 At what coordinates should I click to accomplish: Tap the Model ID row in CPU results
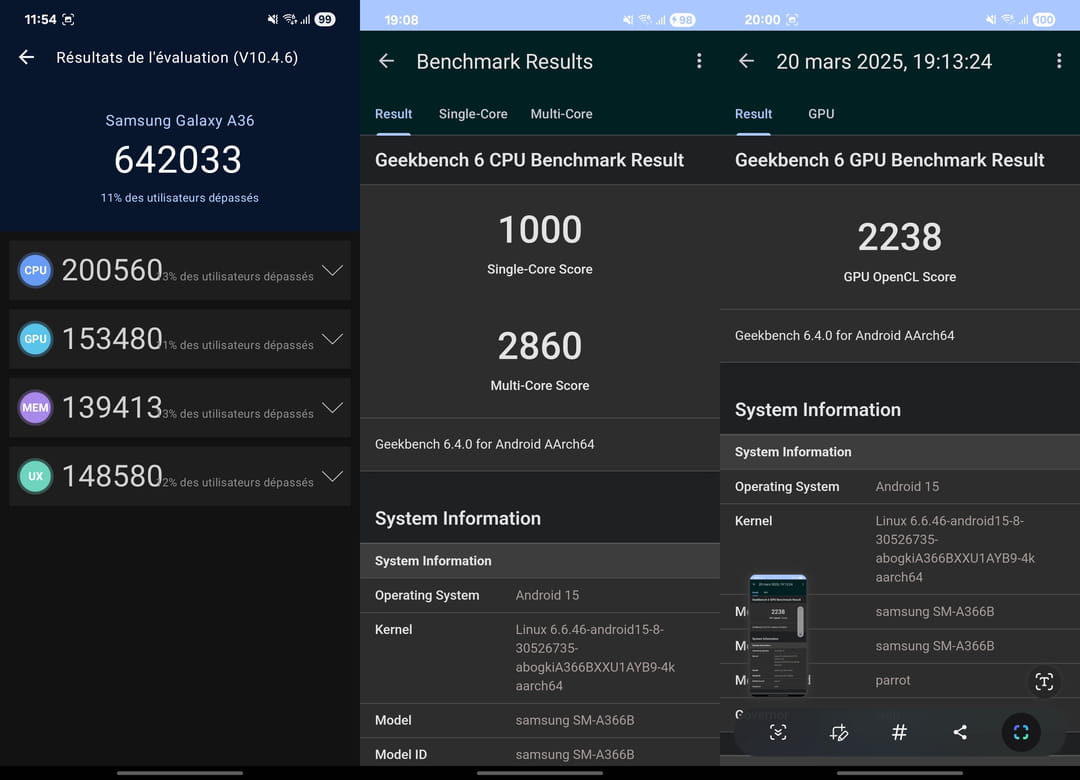tap(540, 755)
